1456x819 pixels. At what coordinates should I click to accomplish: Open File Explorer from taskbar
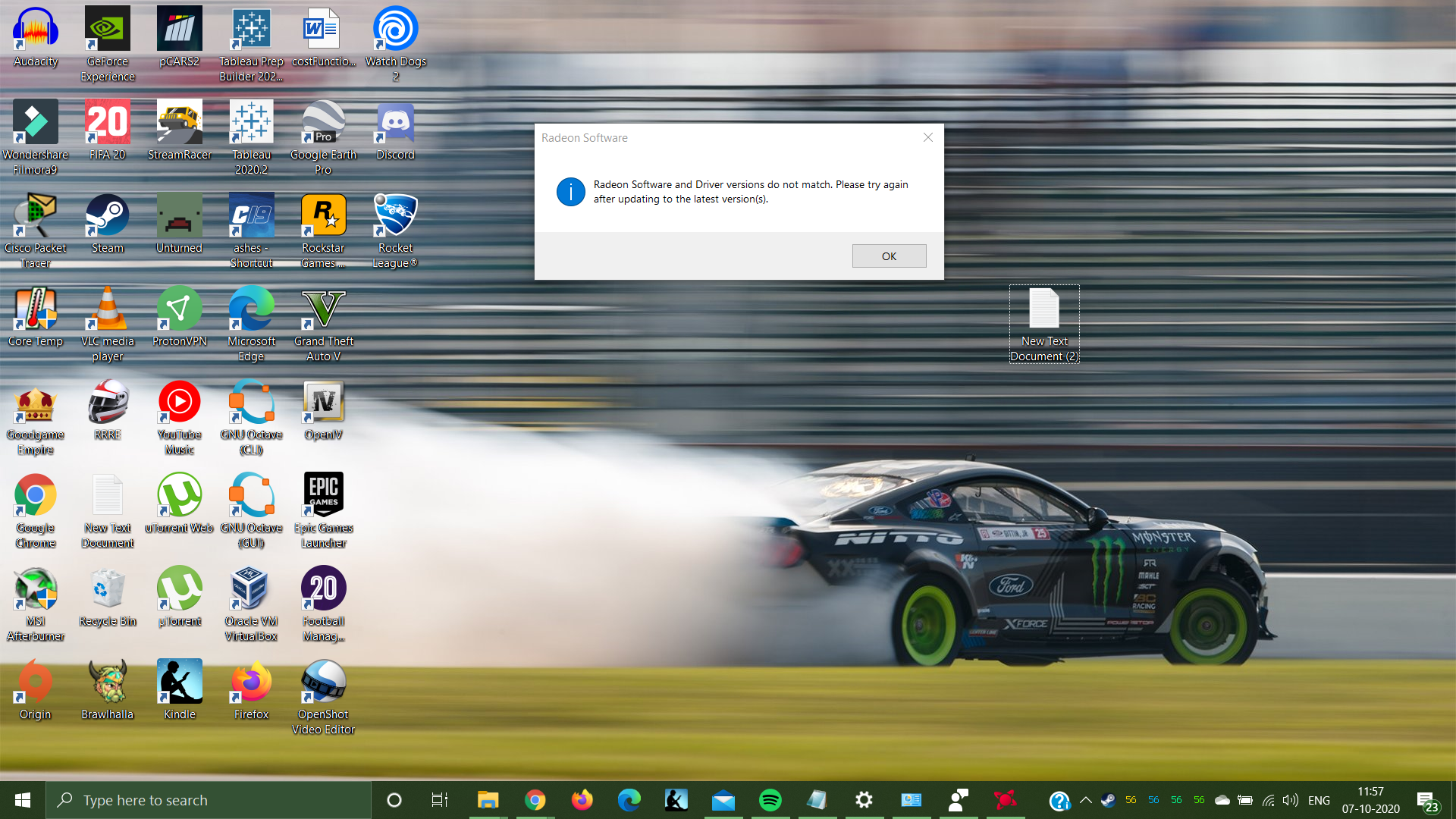(x=488, y=800)
